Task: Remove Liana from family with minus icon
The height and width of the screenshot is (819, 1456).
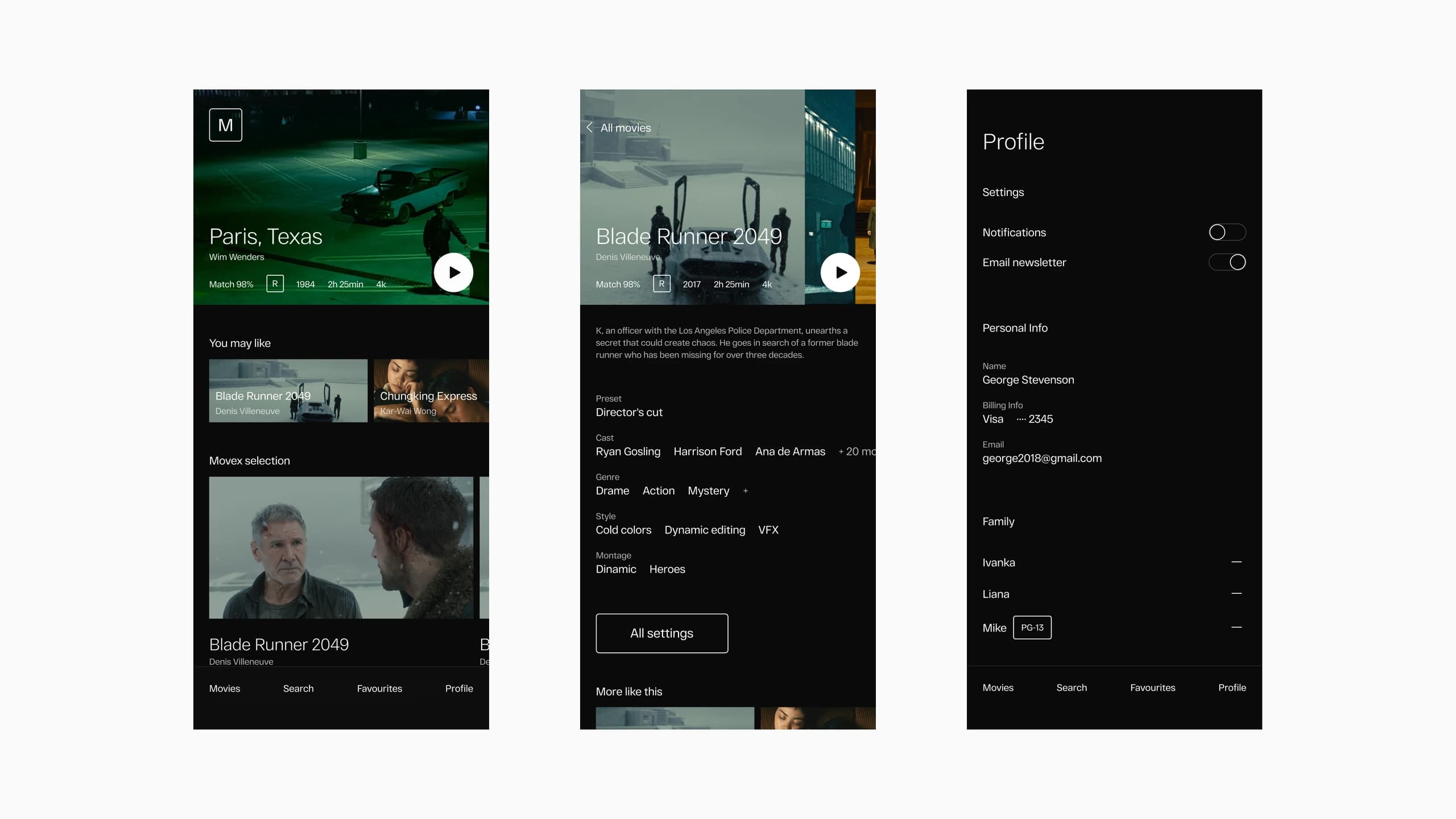Action: click(x=1236, y=593)
